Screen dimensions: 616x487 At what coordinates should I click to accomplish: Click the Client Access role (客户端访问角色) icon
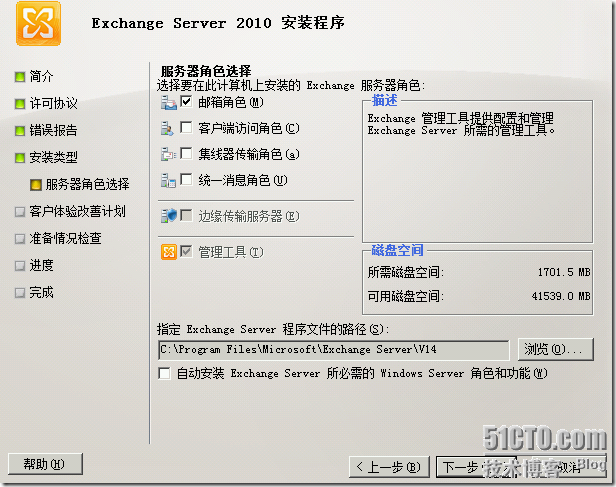[167, 128]
